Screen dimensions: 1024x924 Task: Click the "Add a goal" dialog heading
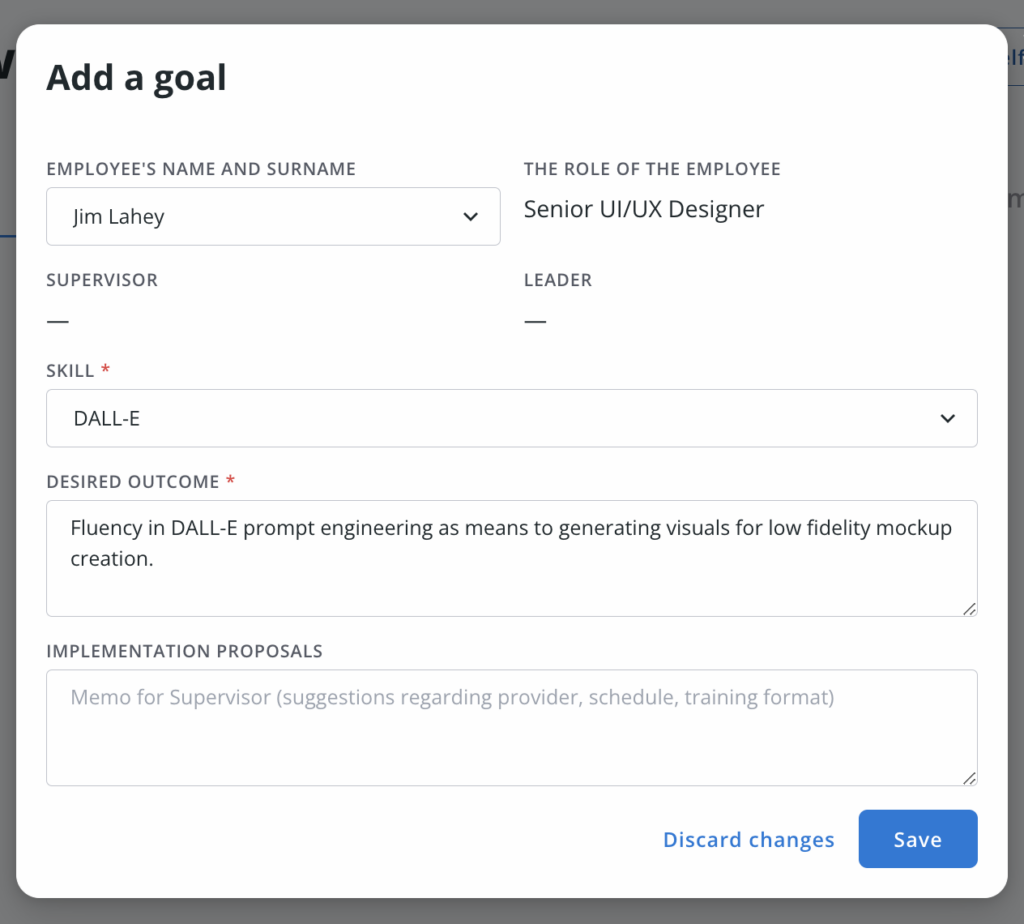tap(136, 78)
